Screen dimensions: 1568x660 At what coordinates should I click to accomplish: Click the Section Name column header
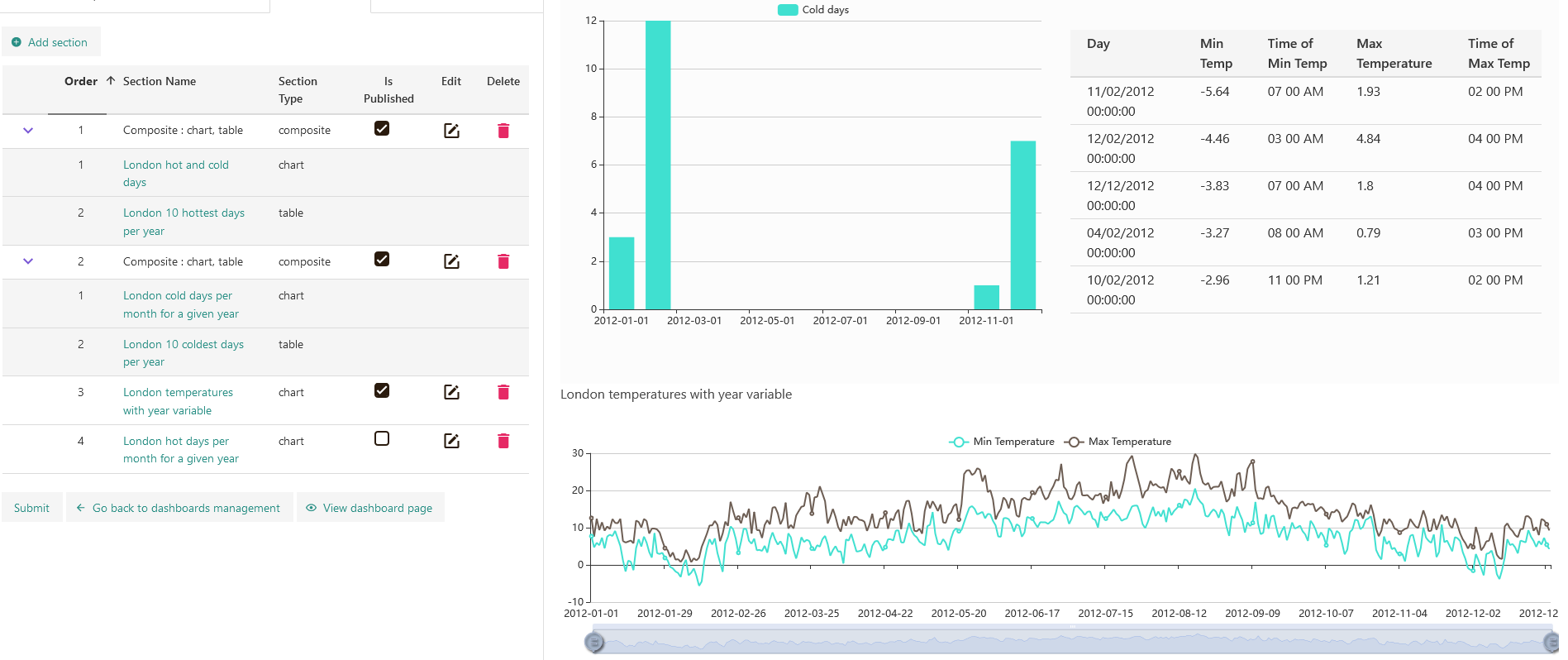click(x=160, y=81)
